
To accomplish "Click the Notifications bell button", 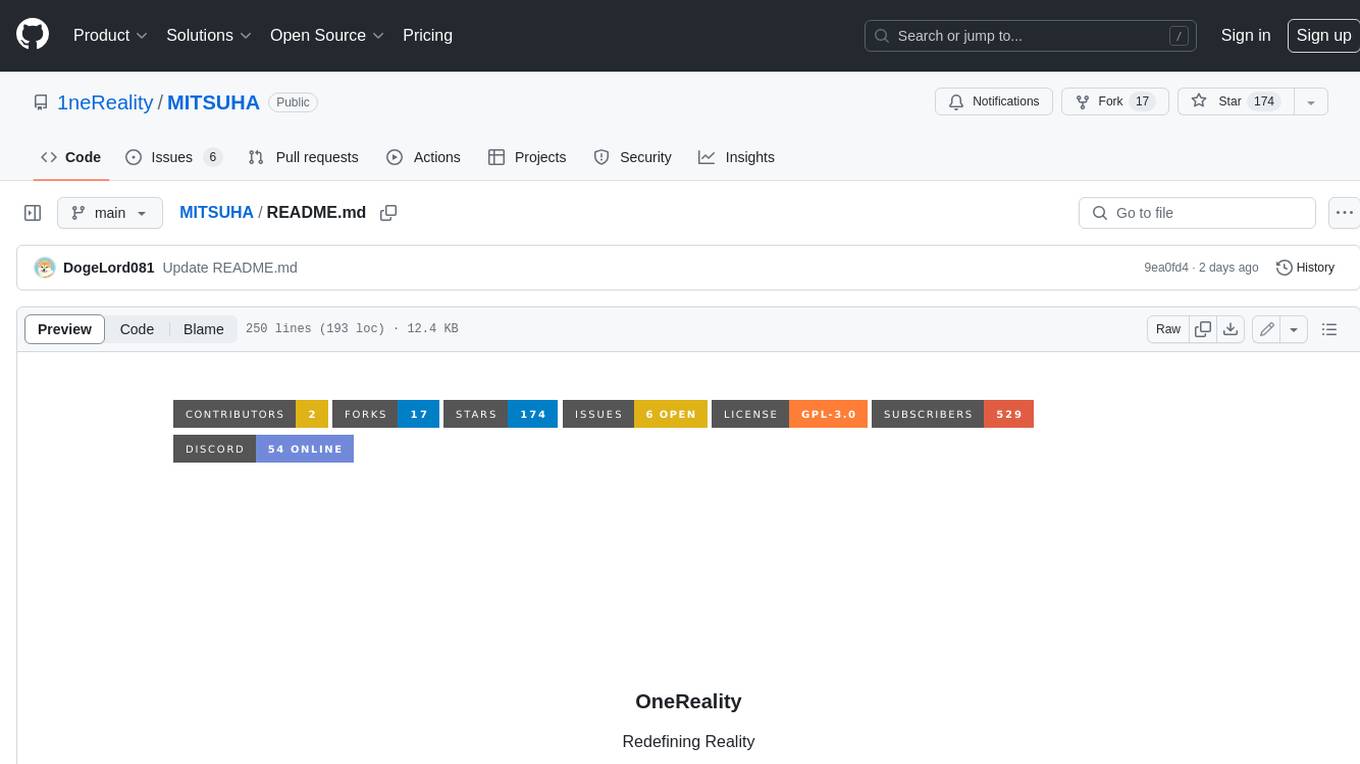I will [x=994, y=102].
